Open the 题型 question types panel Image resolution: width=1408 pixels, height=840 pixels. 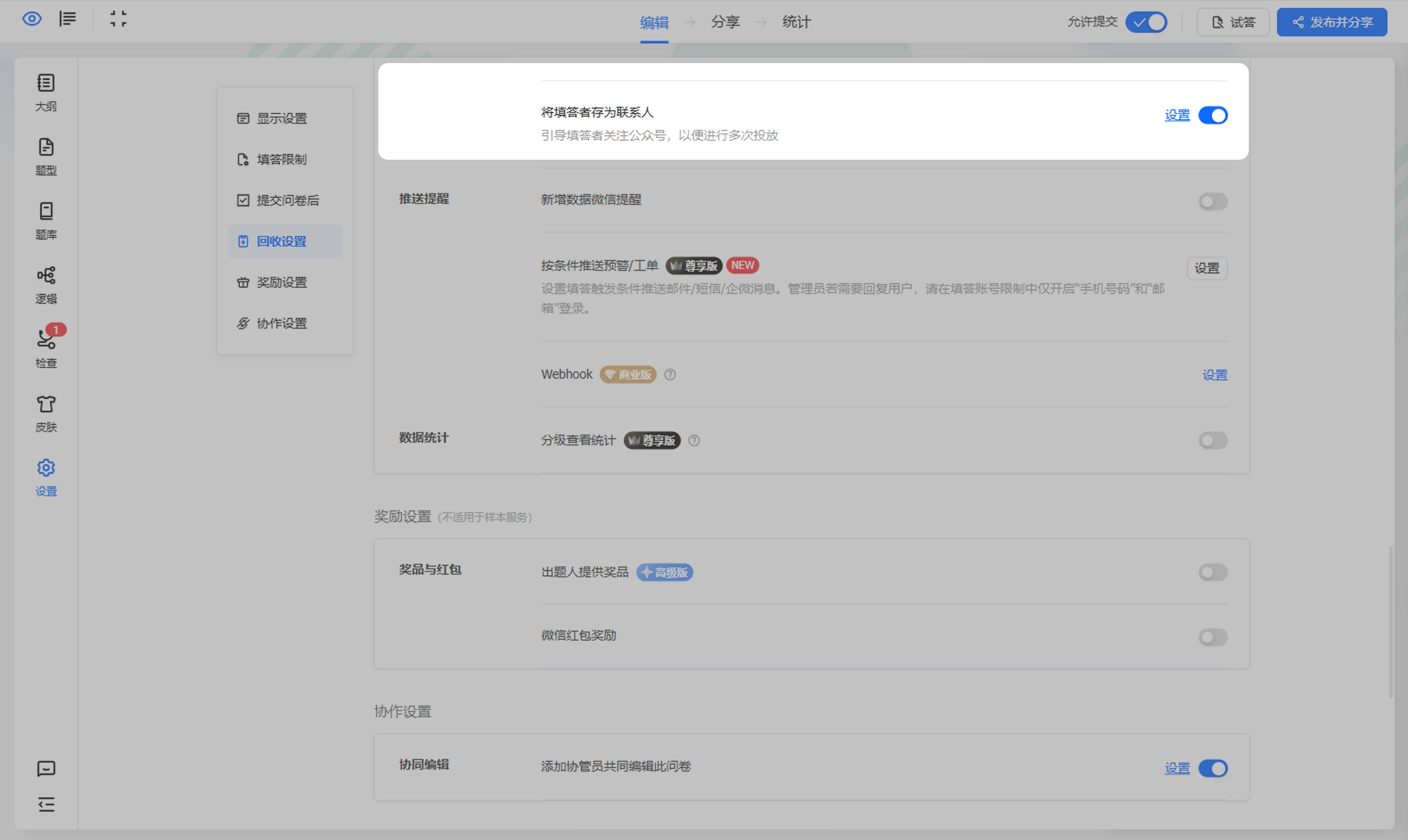[x=46, y=157]
